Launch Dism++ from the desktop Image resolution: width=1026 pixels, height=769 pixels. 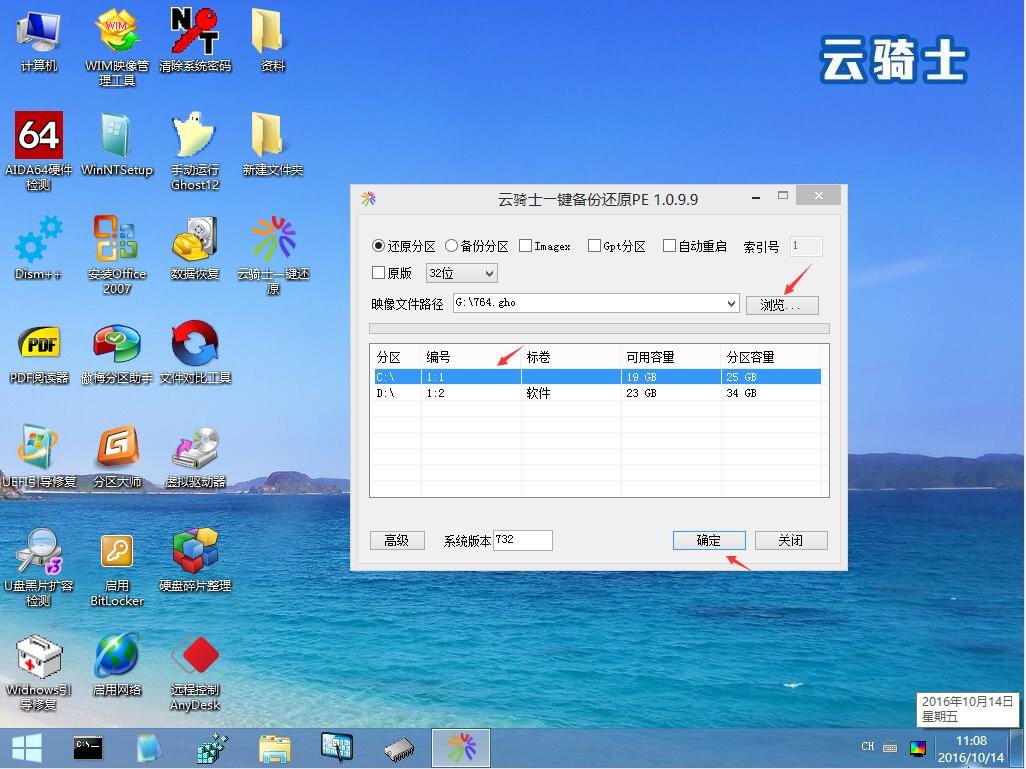coord(38,240)
